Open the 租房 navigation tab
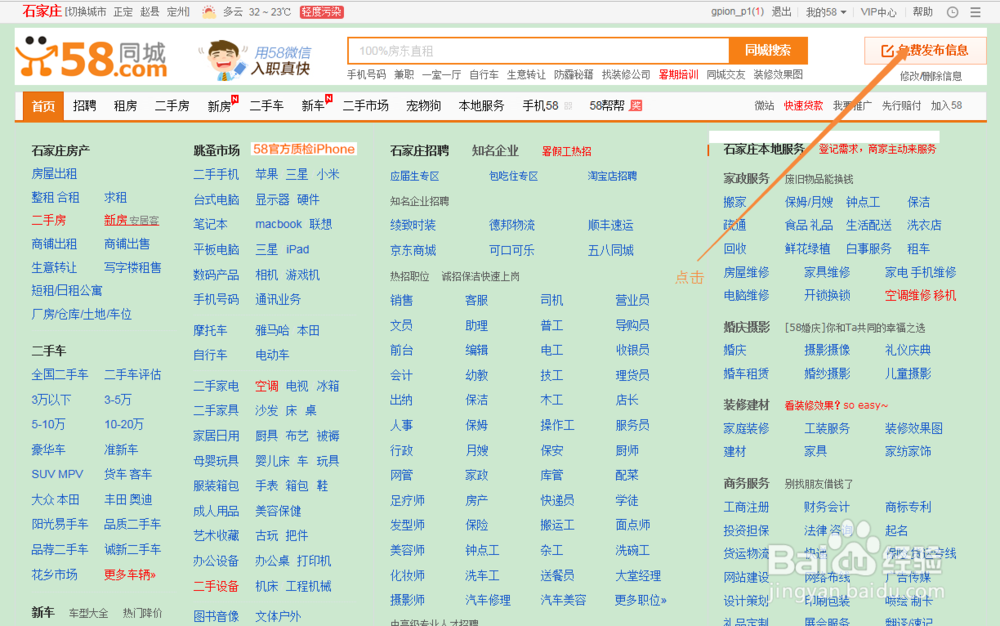Image resolution: width=1000 pixels, height=626 pixels. pyautogui.click(x=125, y=106)
